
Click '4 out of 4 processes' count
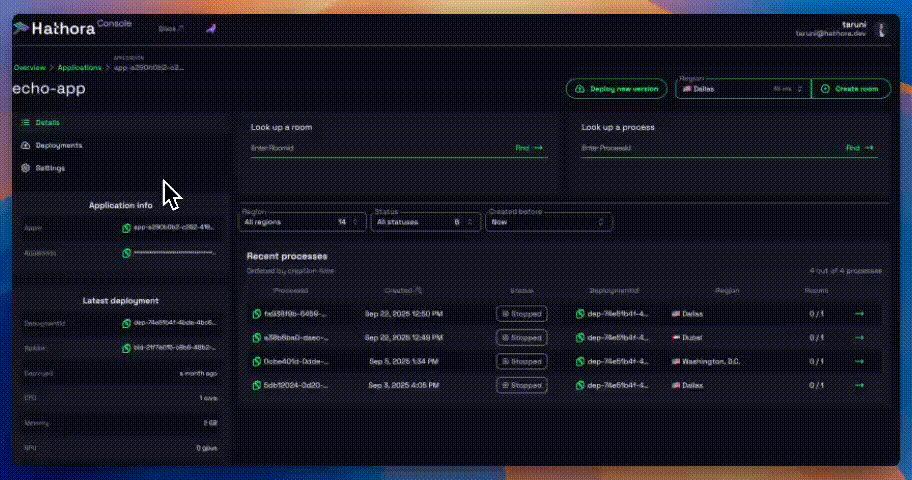click(845, 271)
